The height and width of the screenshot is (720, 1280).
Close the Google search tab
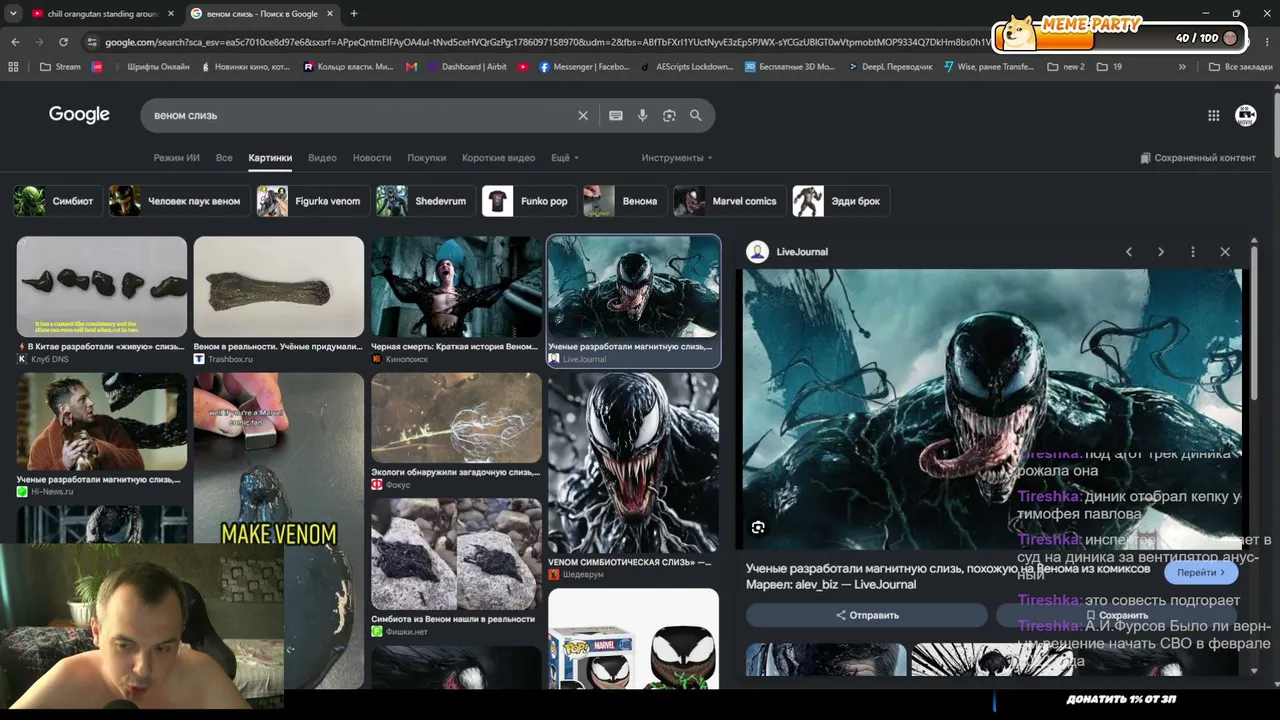[330, 14]
